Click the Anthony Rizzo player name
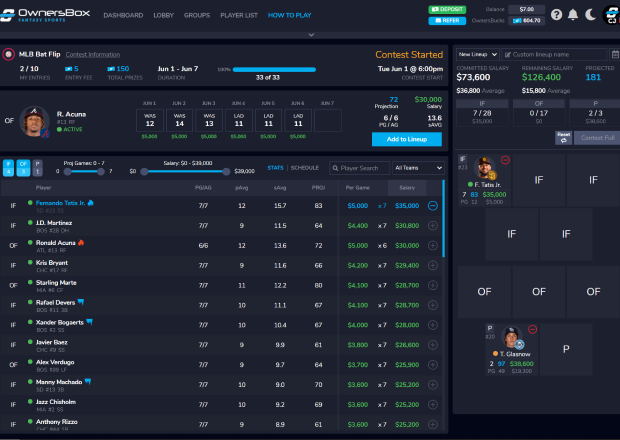 point(57,422)
